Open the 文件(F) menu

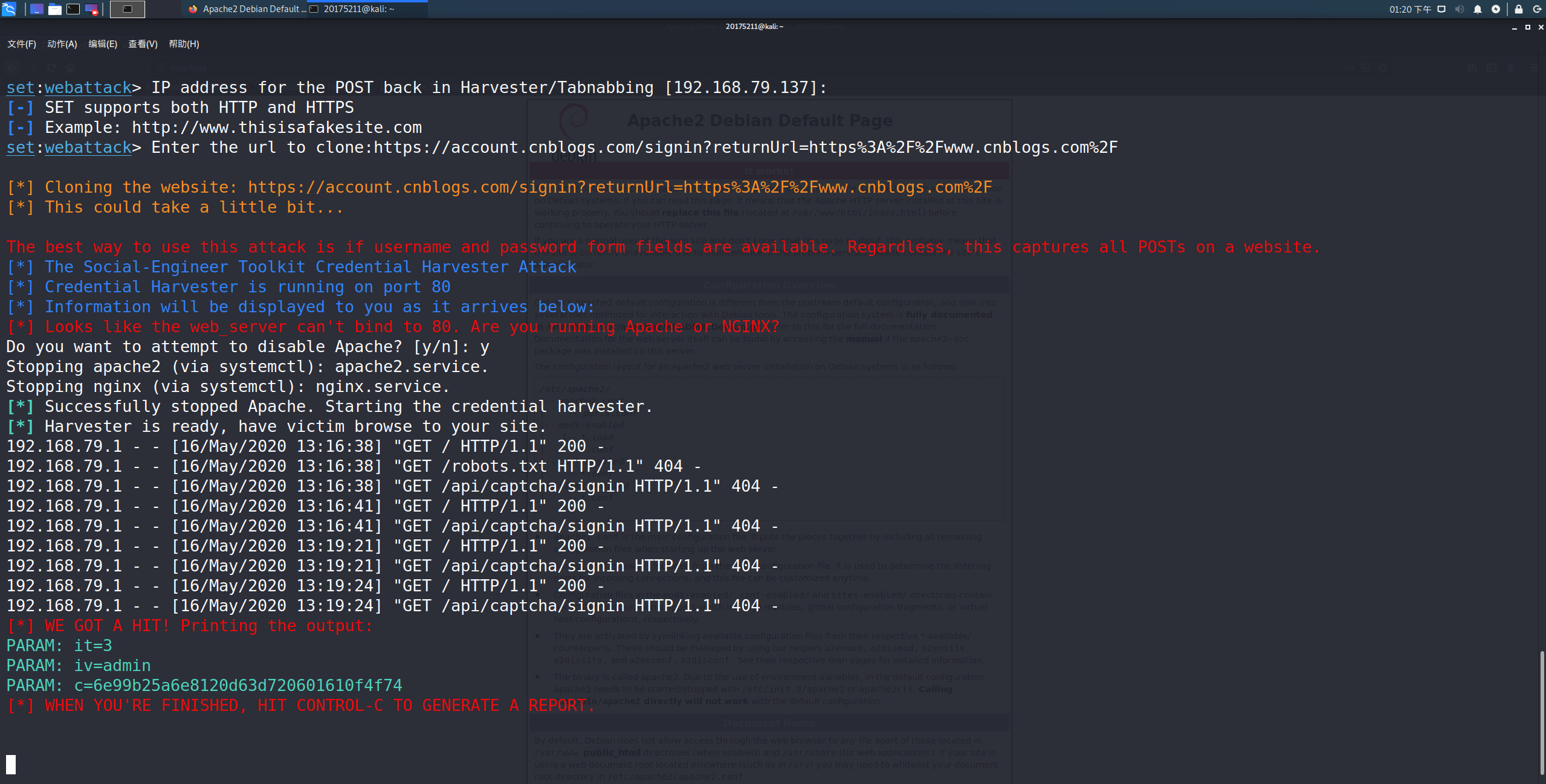click(22, 44)
